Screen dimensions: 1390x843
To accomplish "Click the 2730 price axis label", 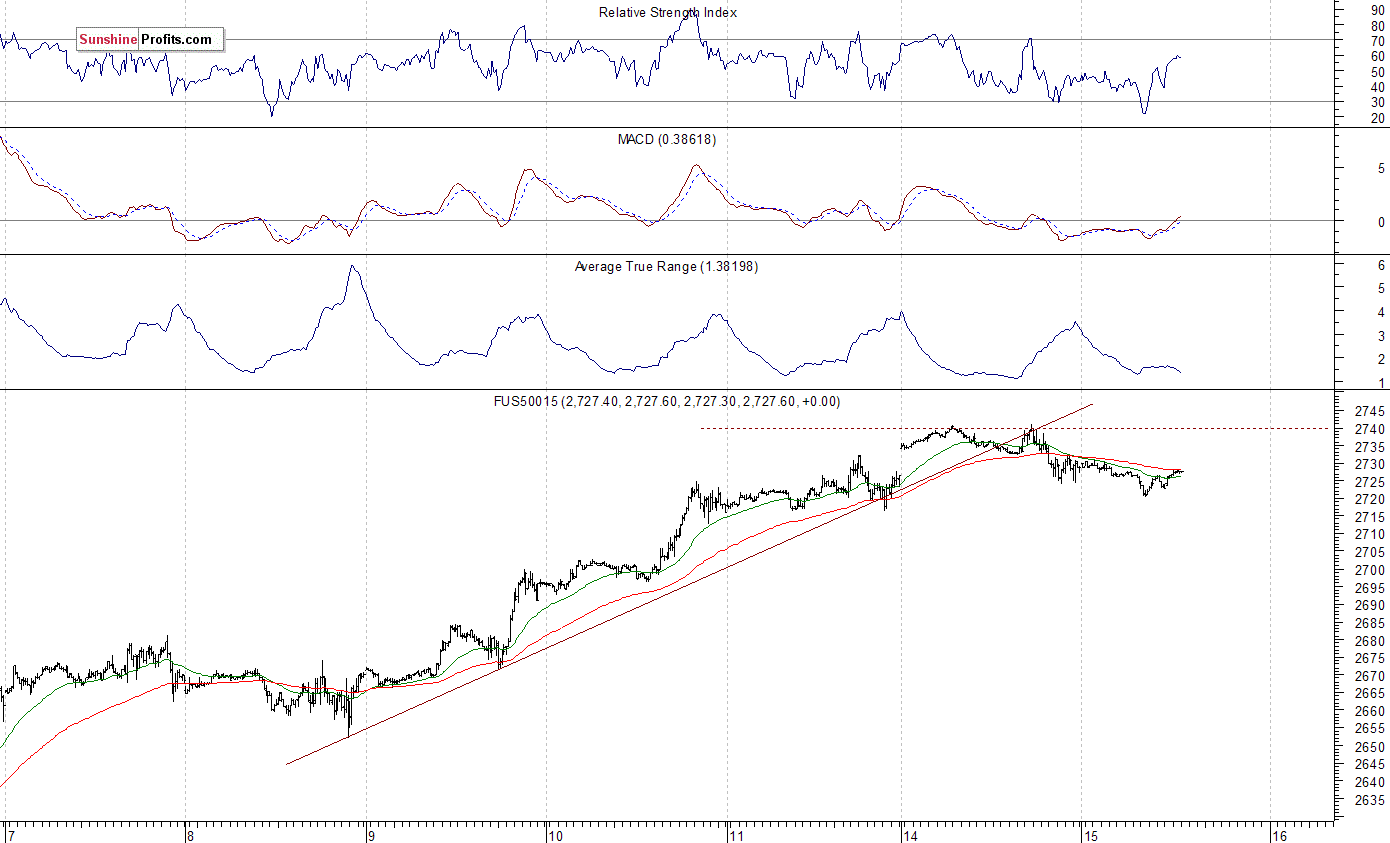I will (x=1371, y=464).
